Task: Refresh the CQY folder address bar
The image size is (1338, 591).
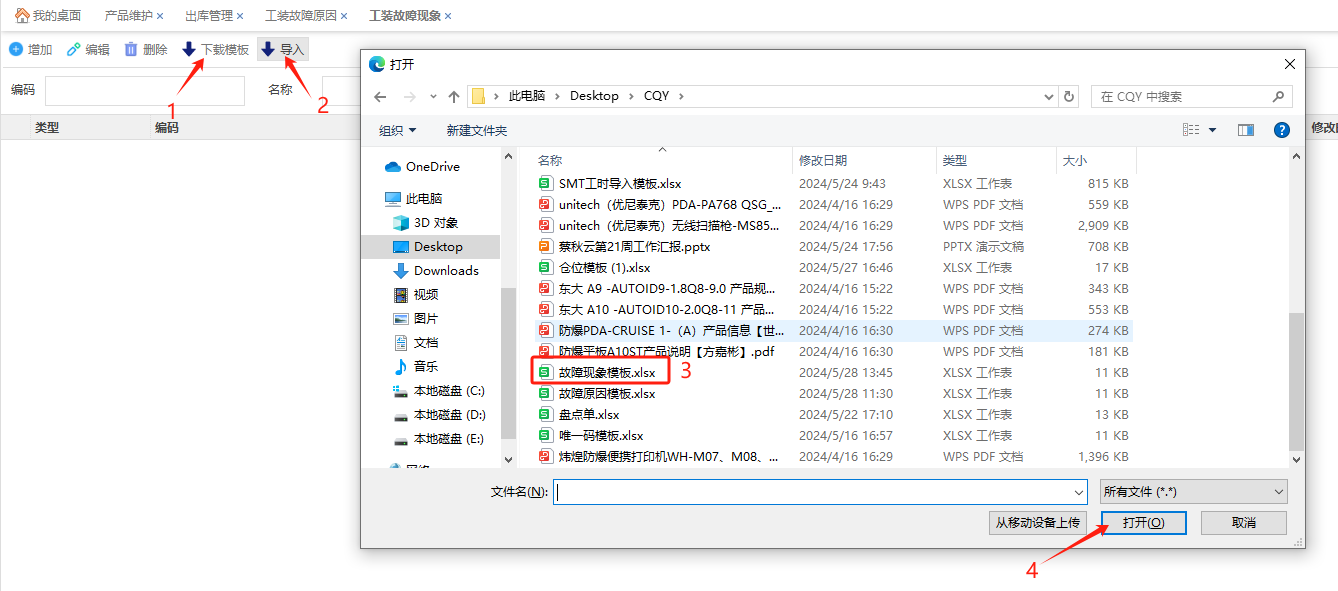Action: (1069, 97)
